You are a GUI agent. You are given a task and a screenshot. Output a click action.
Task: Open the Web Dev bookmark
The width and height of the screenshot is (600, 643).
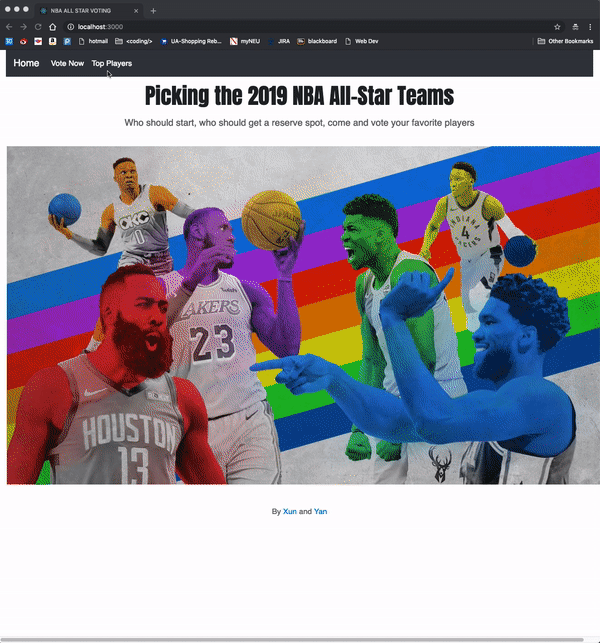tap(362, 41)
